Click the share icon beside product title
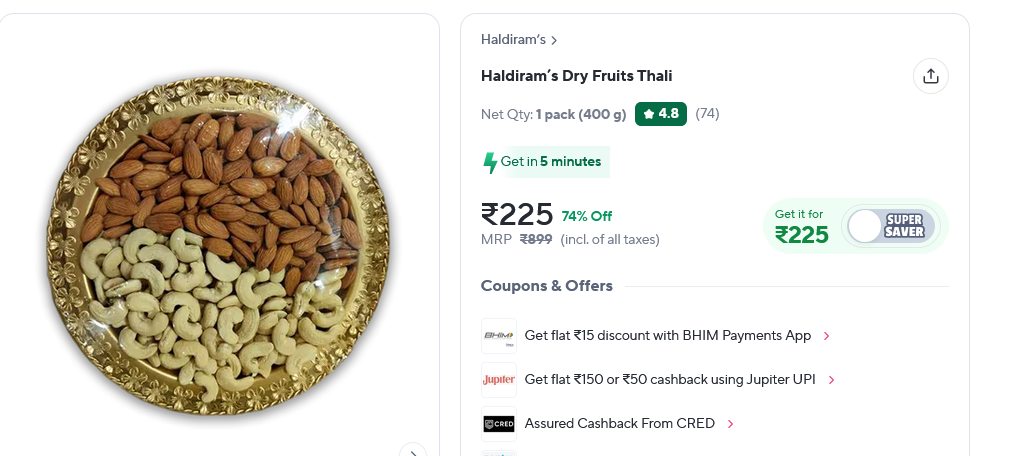 click(930, 76)
